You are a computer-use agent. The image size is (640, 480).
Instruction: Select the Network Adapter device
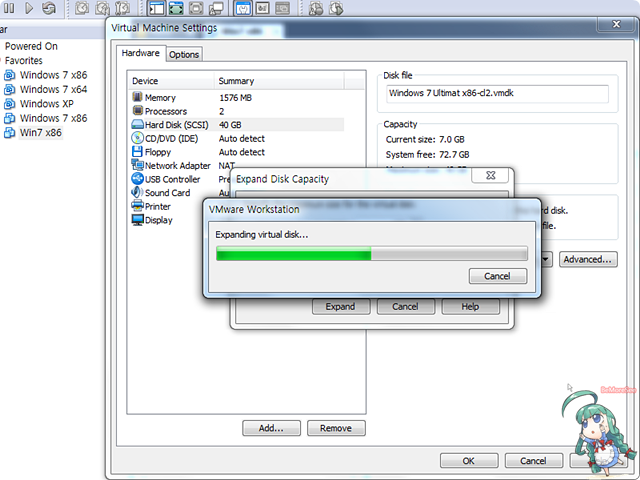(171, 165)
